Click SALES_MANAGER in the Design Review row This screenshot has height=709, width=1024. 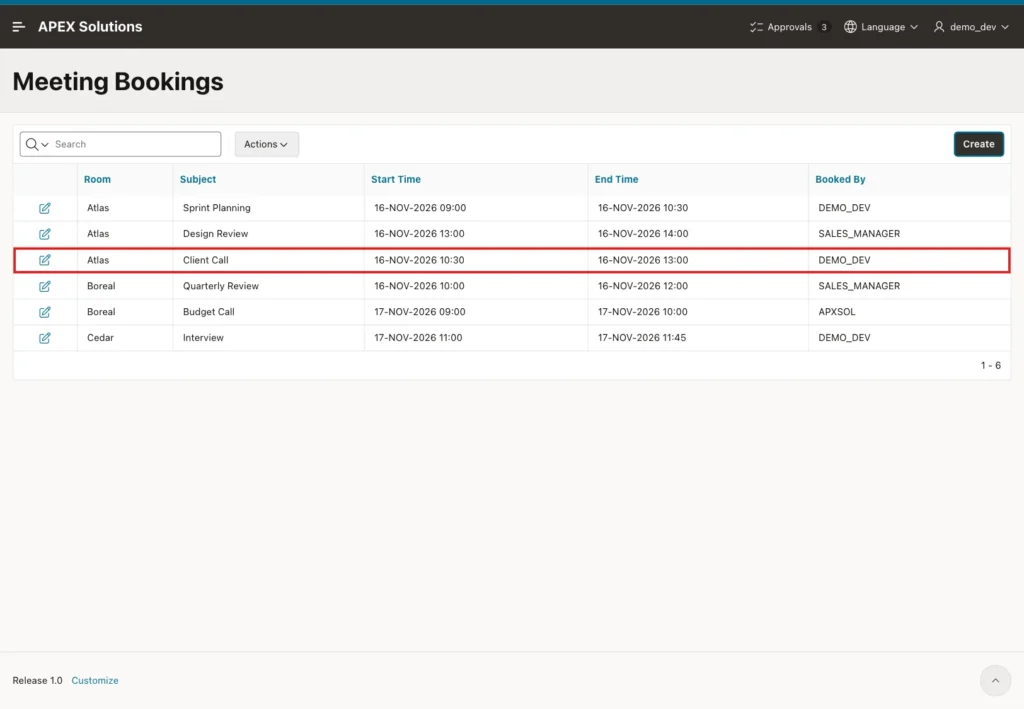859,234
